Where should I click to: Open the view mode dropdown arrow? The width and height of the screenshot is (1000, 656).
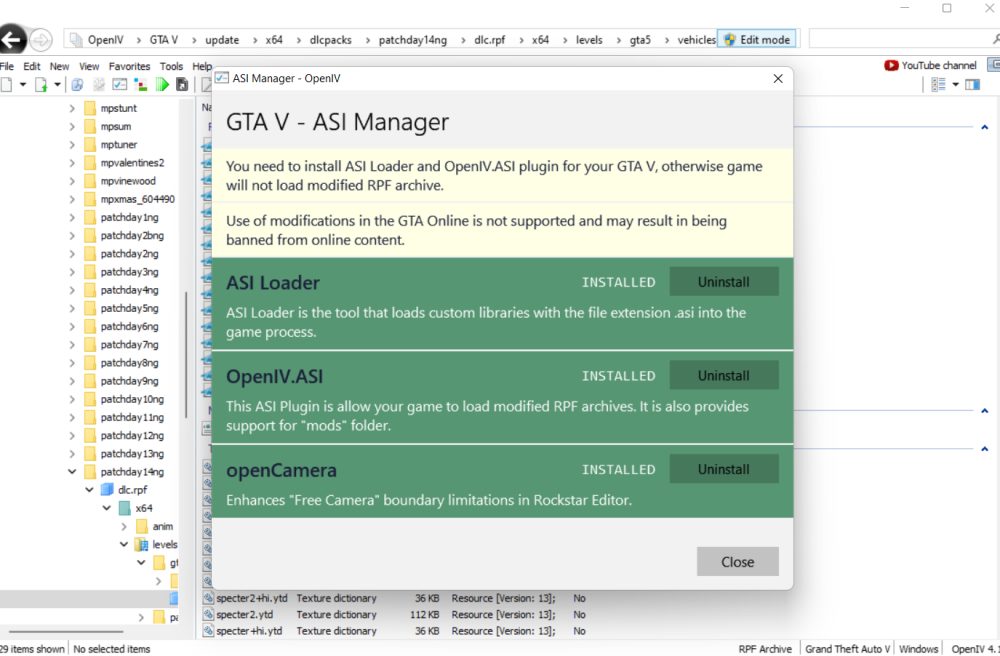(955, 84)
